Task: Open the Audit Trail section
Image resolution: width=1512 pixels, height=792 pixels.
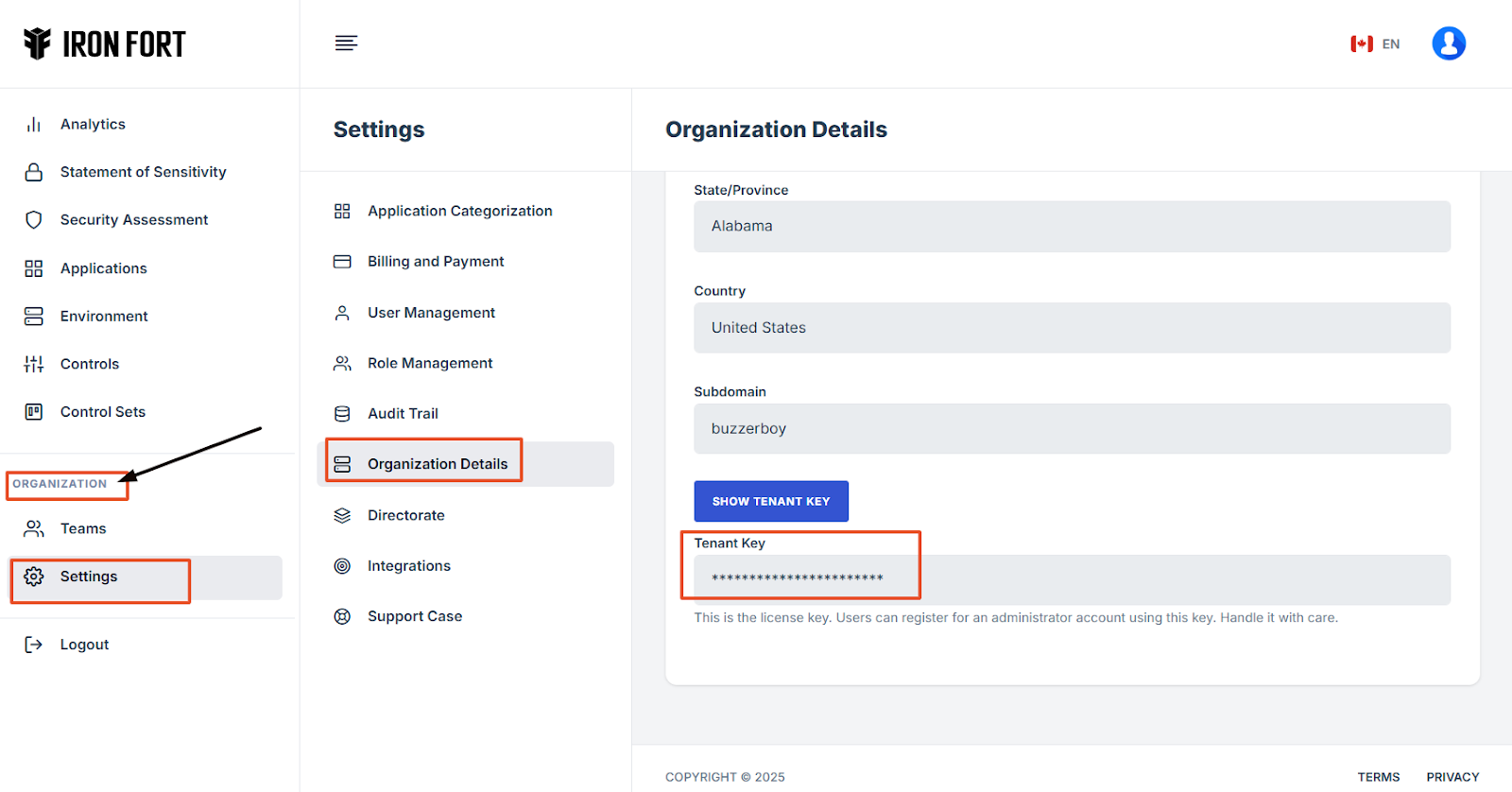Action: [x=403, y=414]
